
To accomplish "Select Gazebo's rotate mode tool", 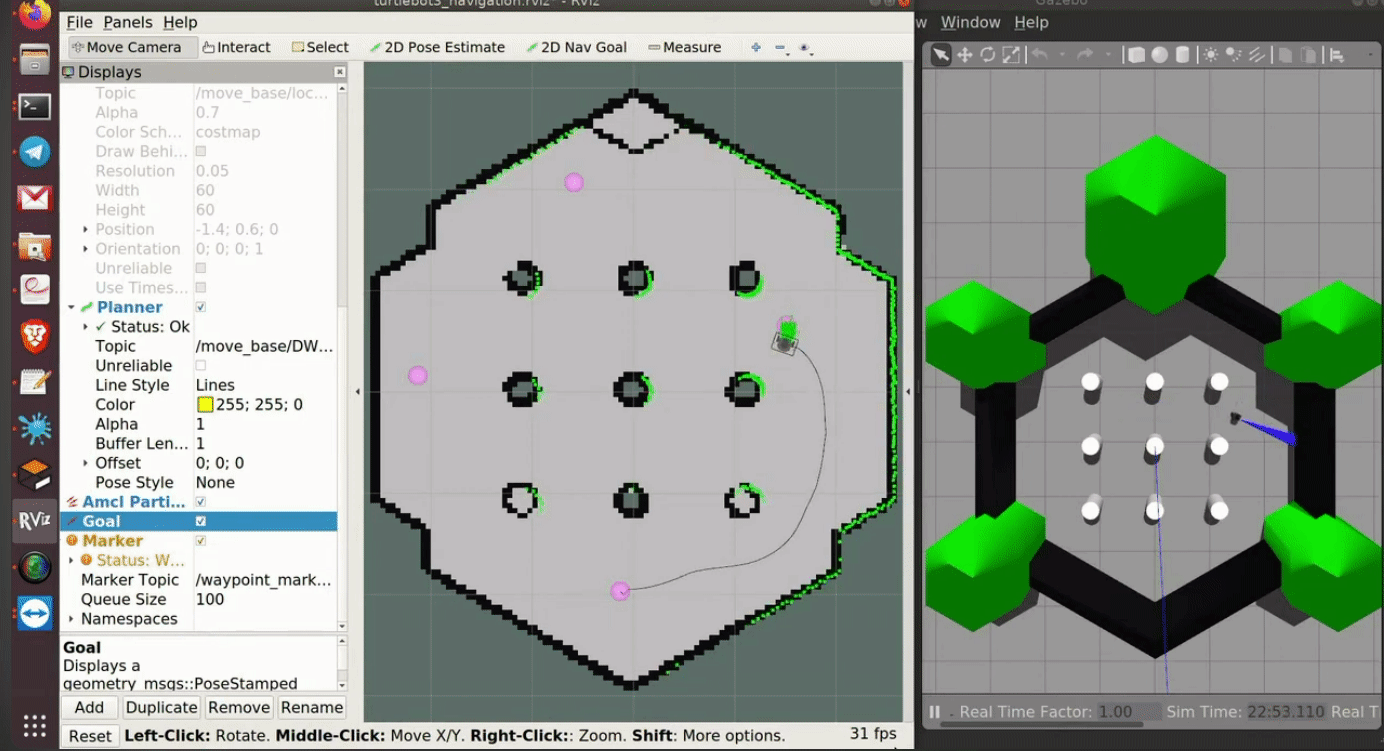I will (x=987, y=54).
